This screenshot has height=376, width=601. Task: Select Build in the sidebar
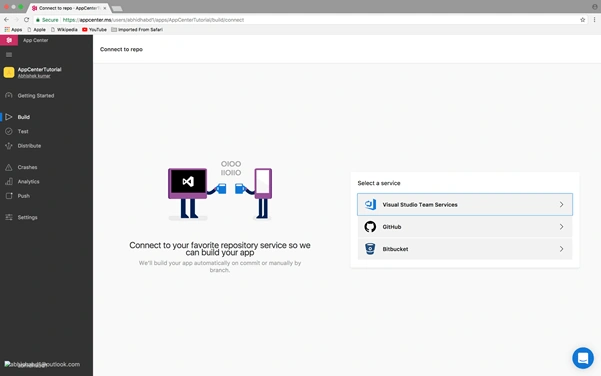23,117
